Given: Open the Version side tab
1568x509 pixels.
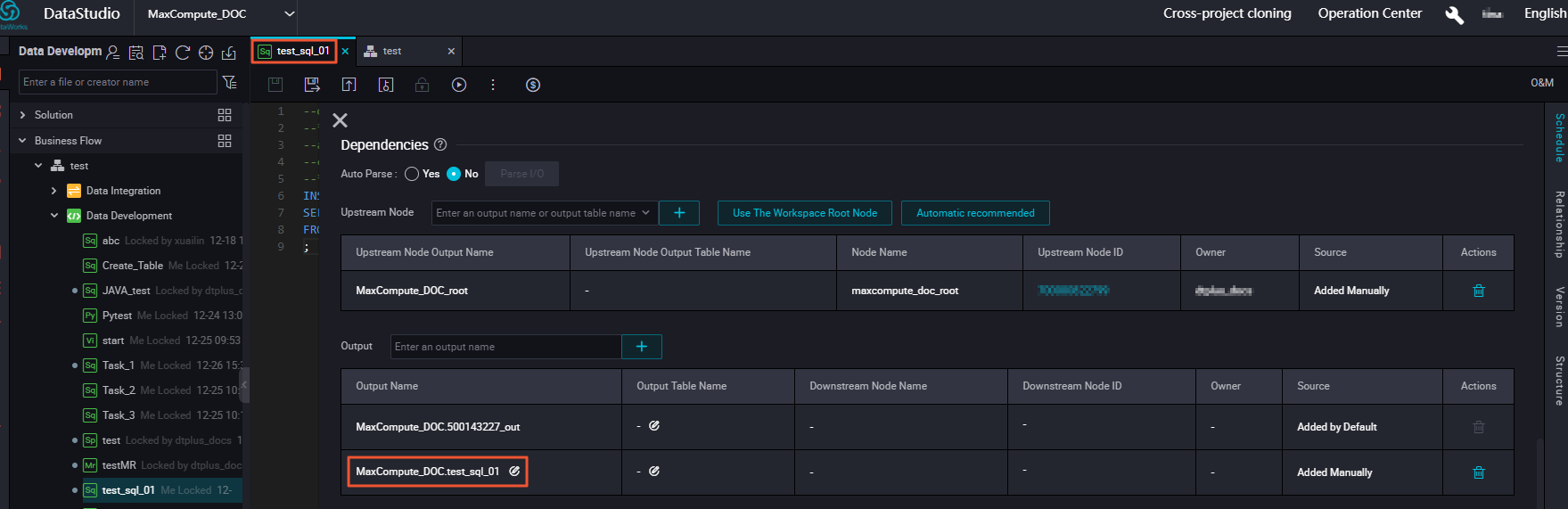Looking at the screenshot, I should [x=1559, y=307].
